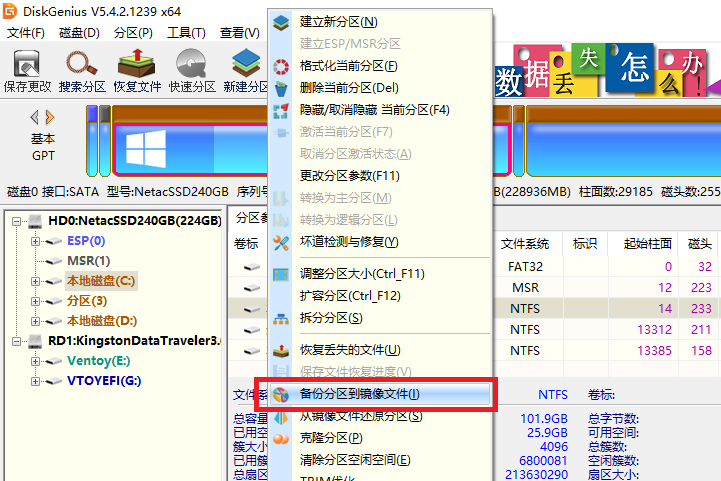
Task: Expand the VTOYEFI(G:) tree node
Action: click(35, 381)
